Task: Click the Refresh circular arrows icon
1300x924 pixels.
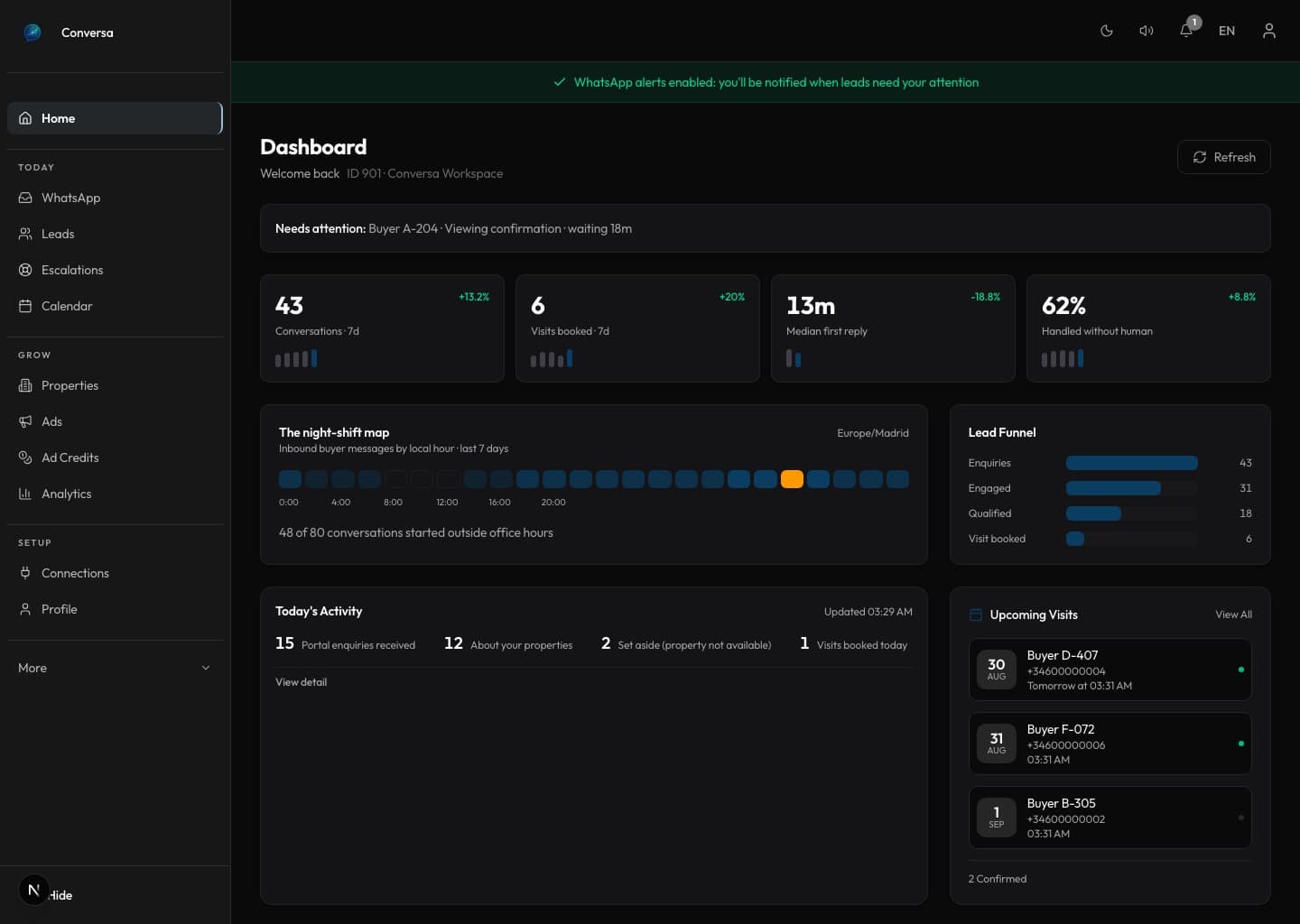Action: 1200,157
